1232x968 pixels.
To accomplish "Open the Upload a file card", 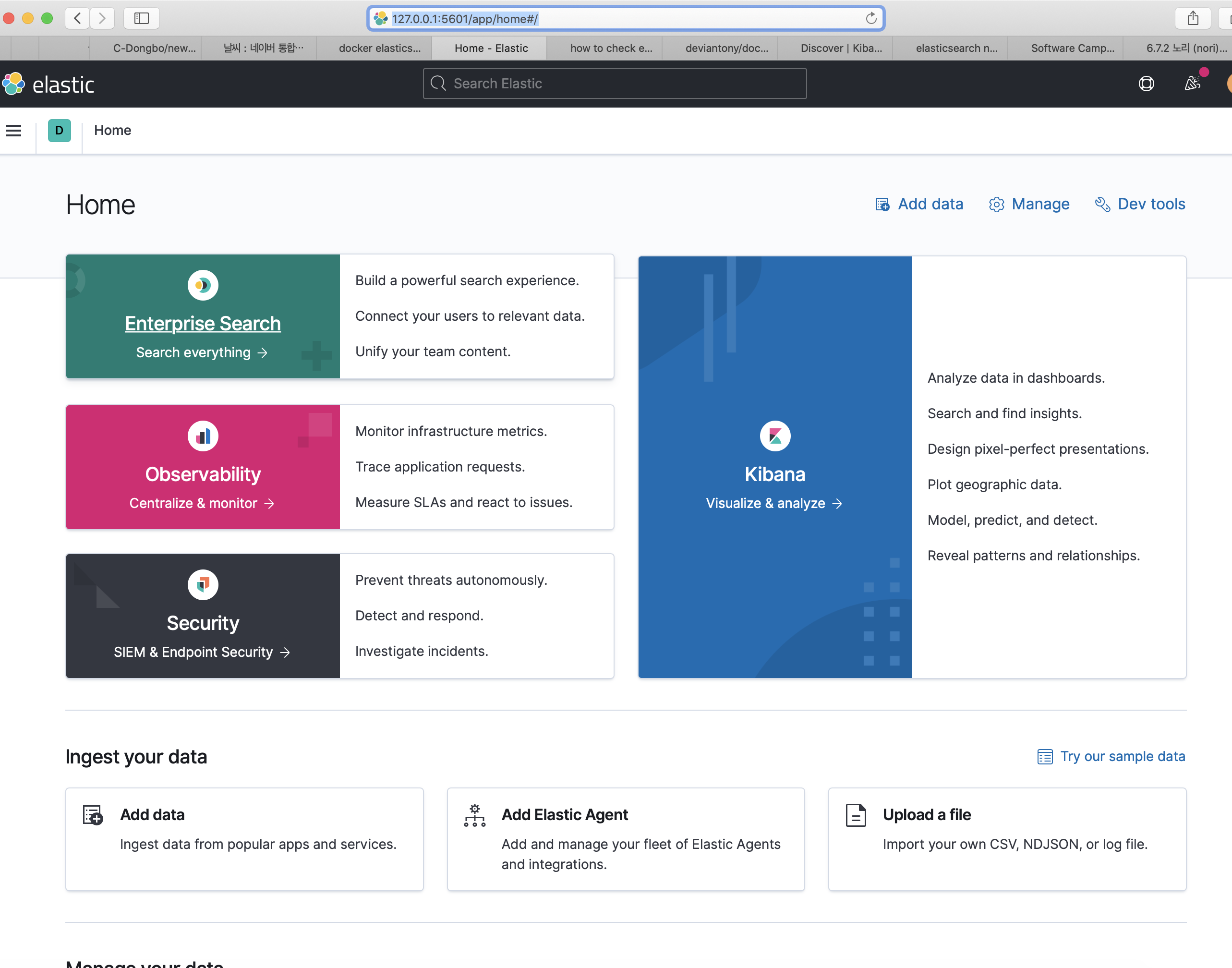I will pos(1006,839).
